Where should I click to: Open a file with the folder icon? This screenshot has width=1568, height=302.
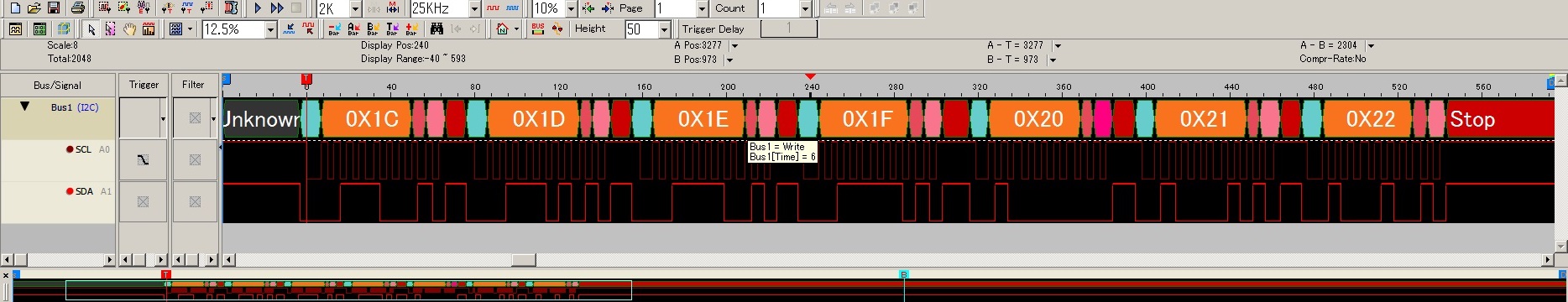[34, 8]
